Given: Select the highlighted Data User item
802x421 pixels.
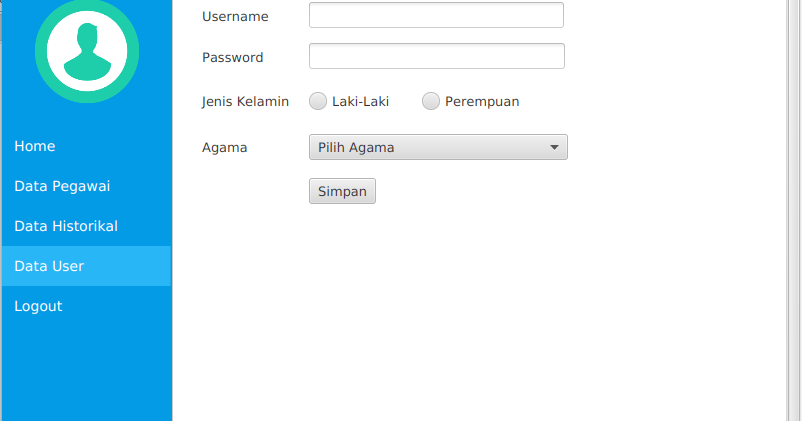Looking at the screenshot, I should 86,266.
